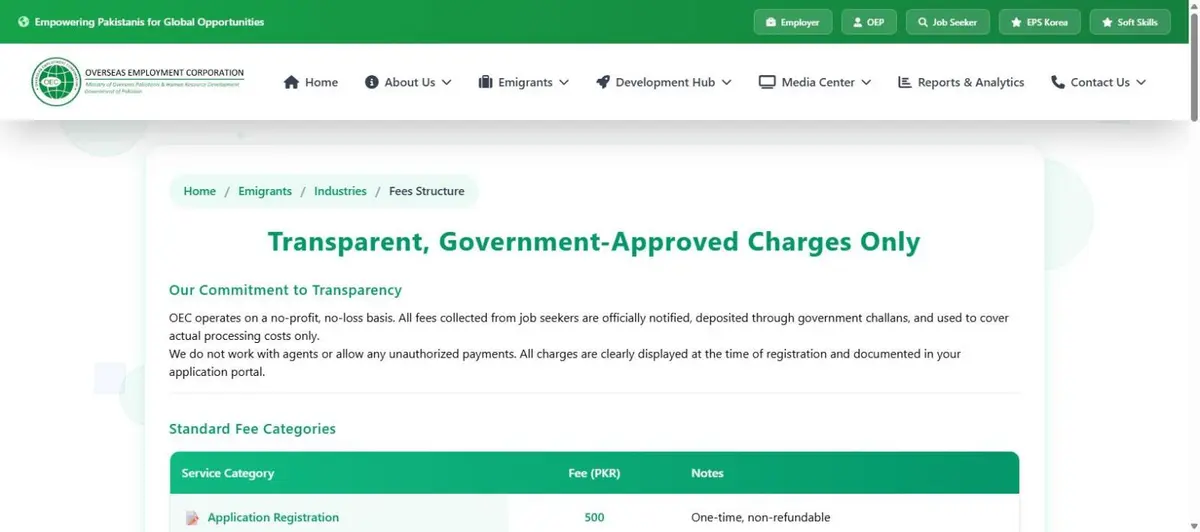Click the globe icon beside Empowering Pakistanis

coord(24,22)
